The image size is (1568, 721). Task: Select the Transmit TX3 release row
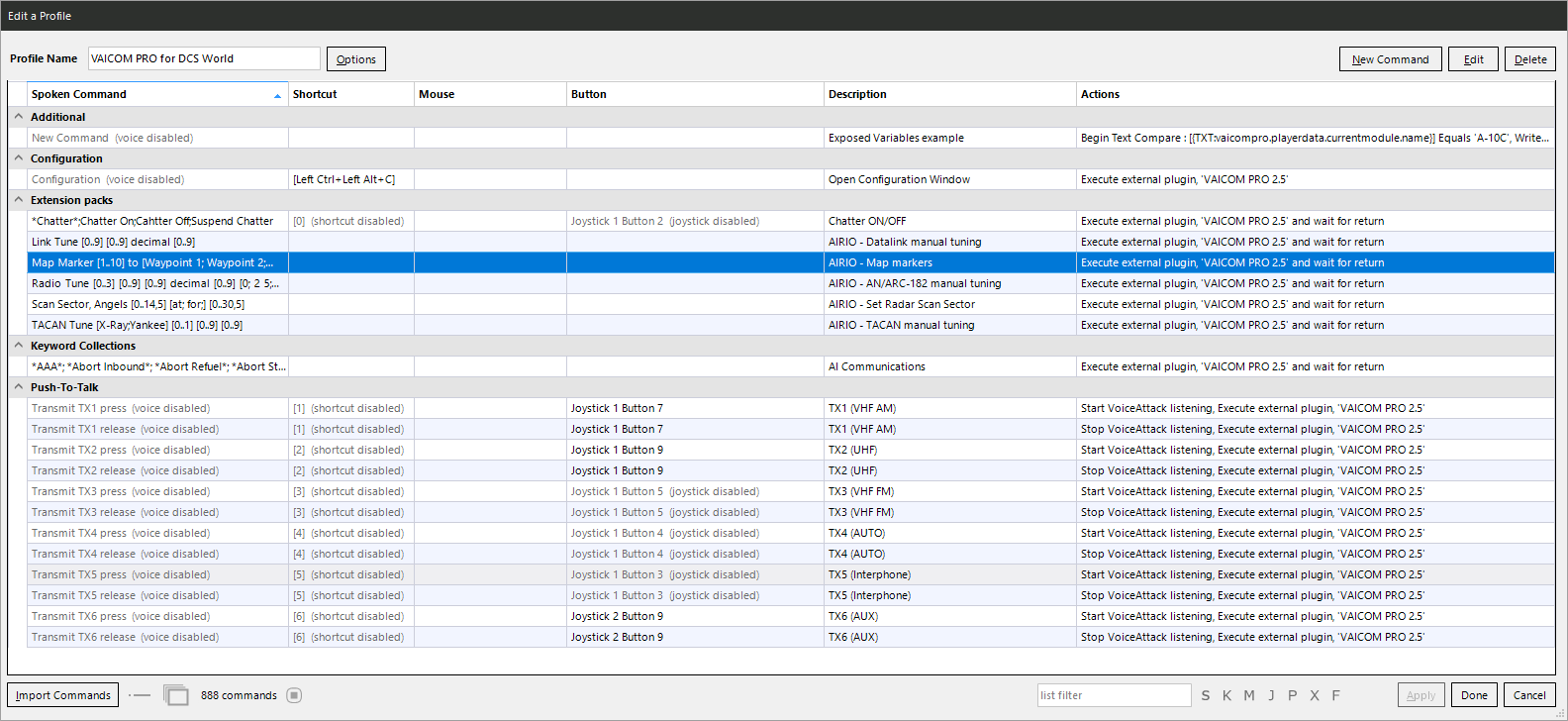tap(791, 512)
